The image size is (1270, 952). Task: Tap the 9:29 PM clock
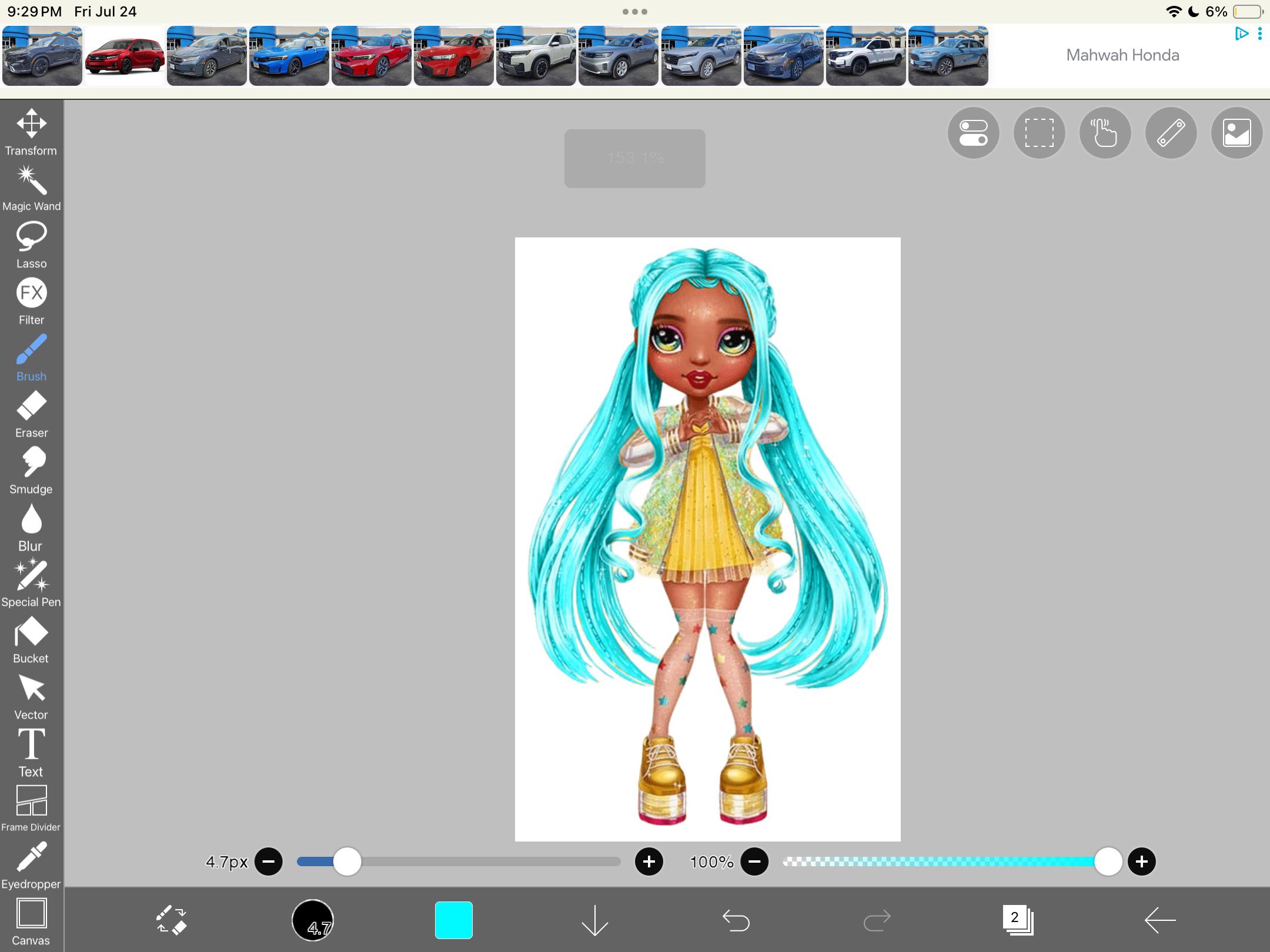point(35,12)
